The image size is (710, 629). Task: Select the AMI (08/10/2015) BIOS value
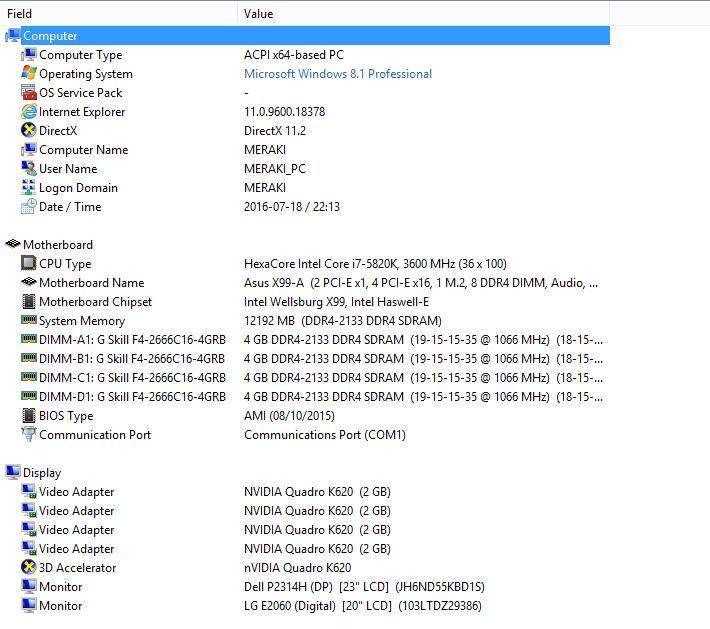point(289,416)
